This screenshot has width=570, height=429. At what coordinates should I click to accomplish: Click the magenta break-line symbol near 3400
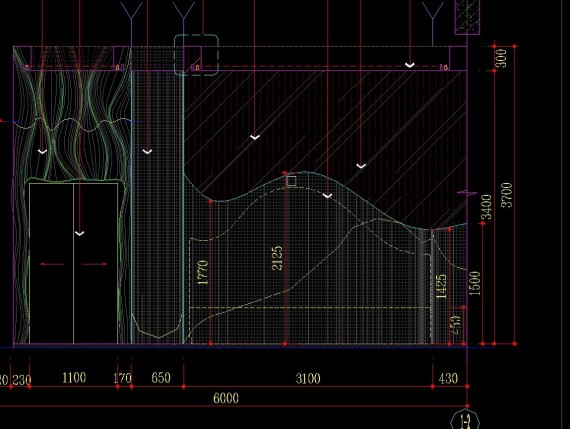click(467, 193)
